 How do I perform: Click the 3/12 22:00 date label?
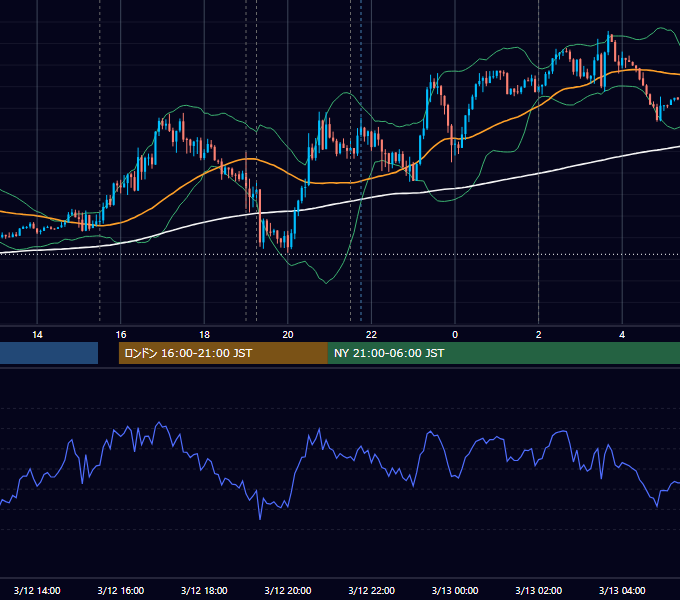click(371, 590)
